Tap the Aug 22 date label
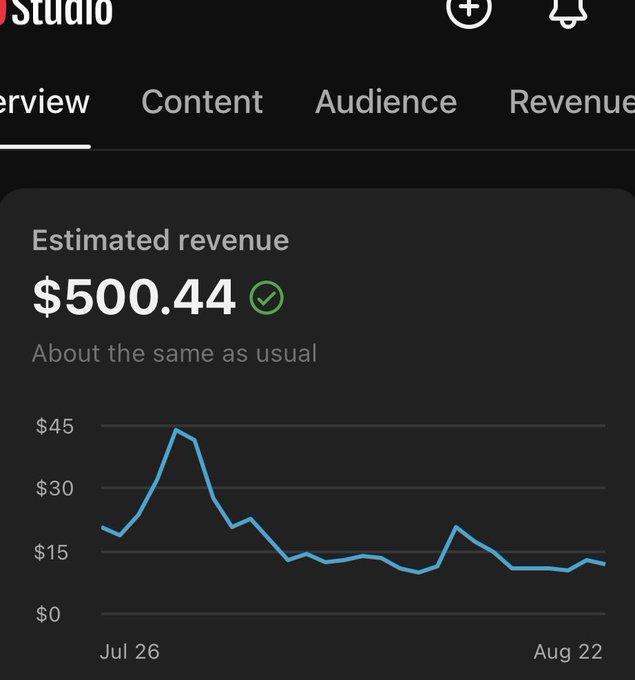 coord(568,652)
